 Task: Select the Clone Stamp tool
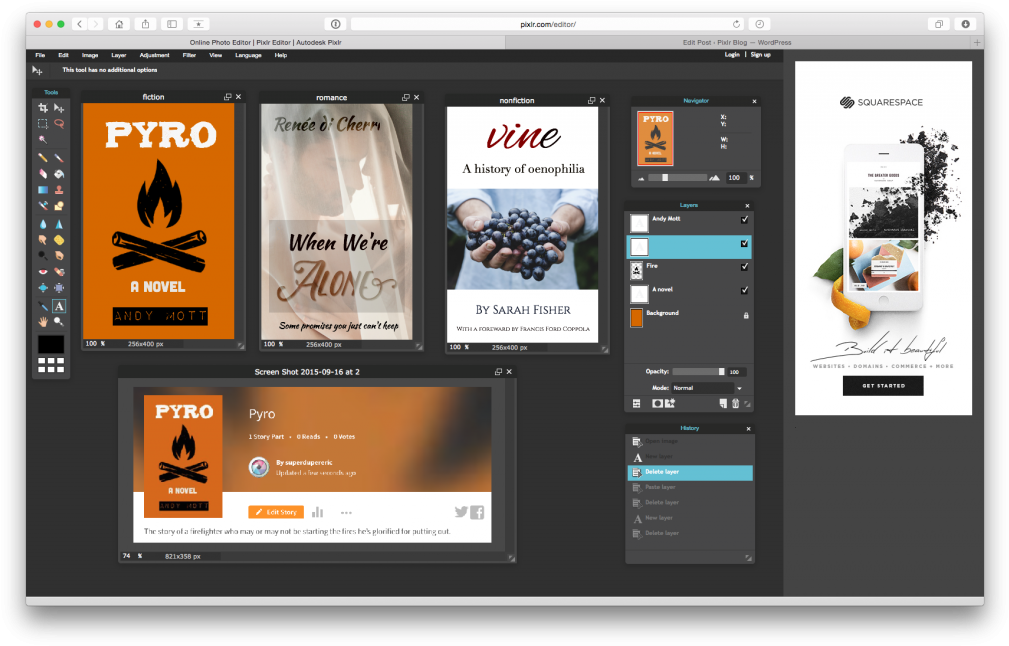click(58, 192)
